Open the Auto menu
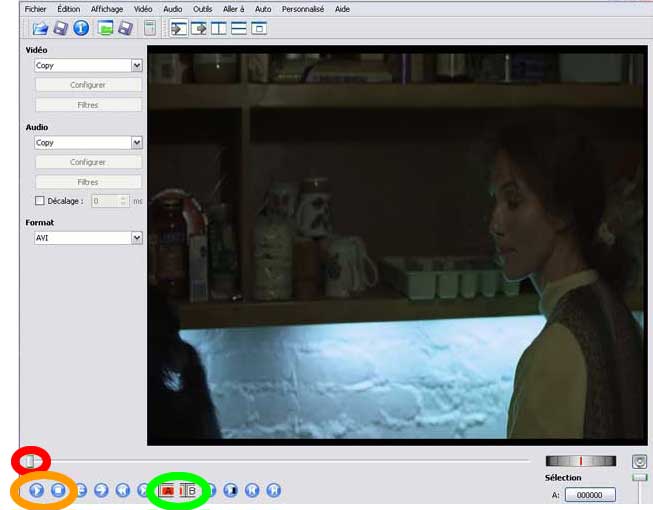The image size is (653, 510). click(263, 9)
